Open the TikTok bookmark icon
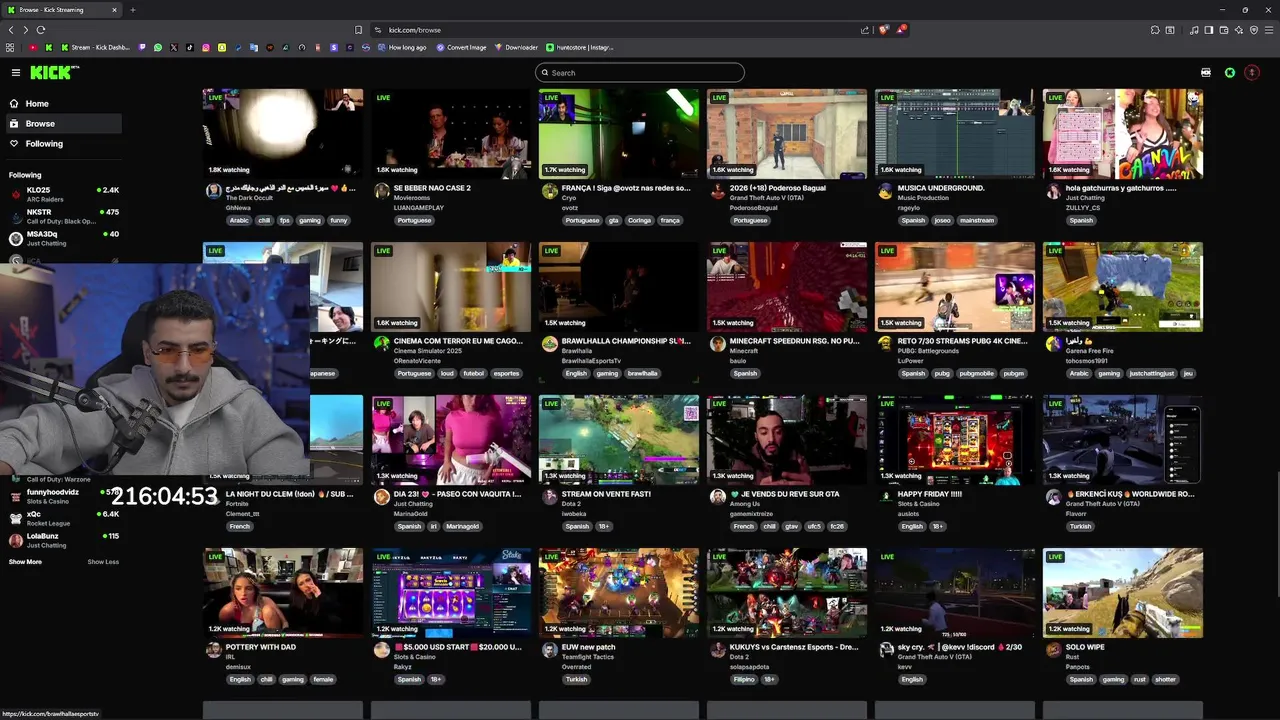Viewport: 1280px width, 720px height. [x=190, y=47]
